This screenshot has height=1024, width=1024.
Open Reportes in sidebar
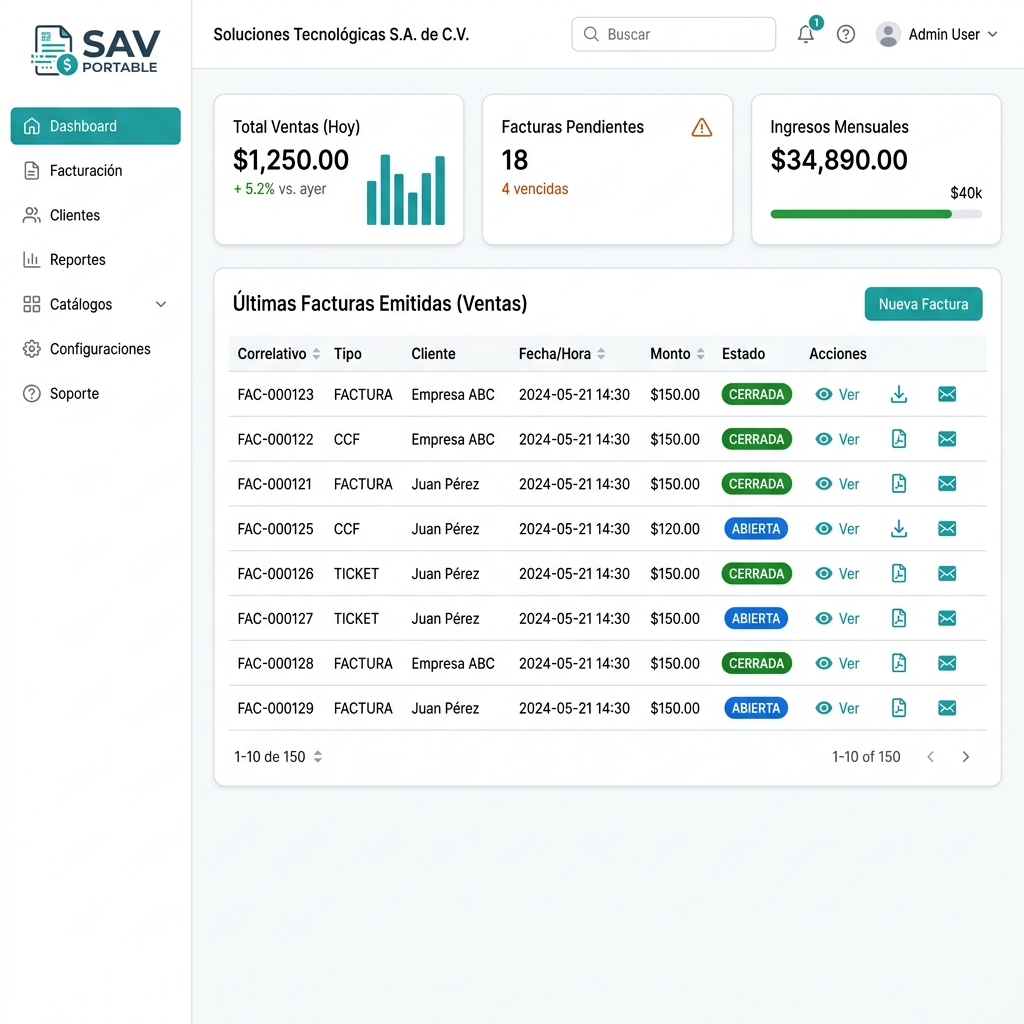click(x=95, y=260)
